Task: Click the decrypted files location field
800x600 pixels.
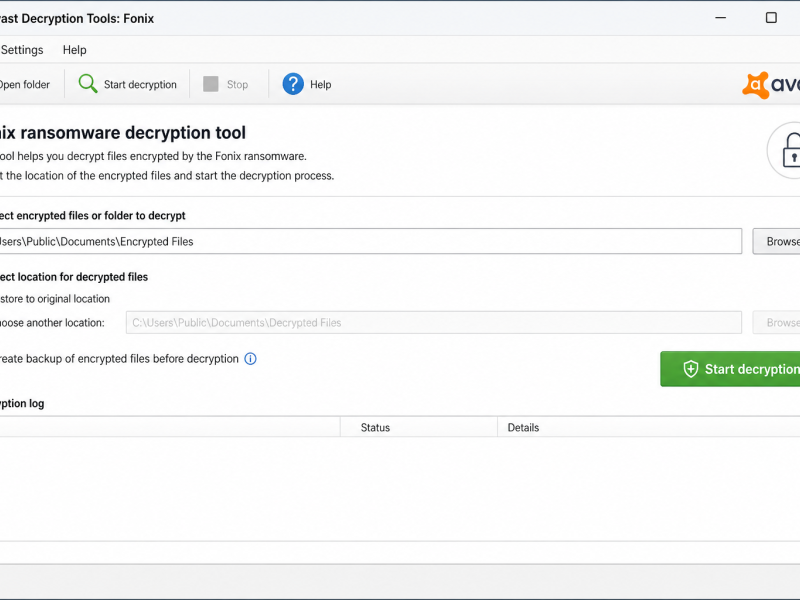Action: (x=434, y=322)
